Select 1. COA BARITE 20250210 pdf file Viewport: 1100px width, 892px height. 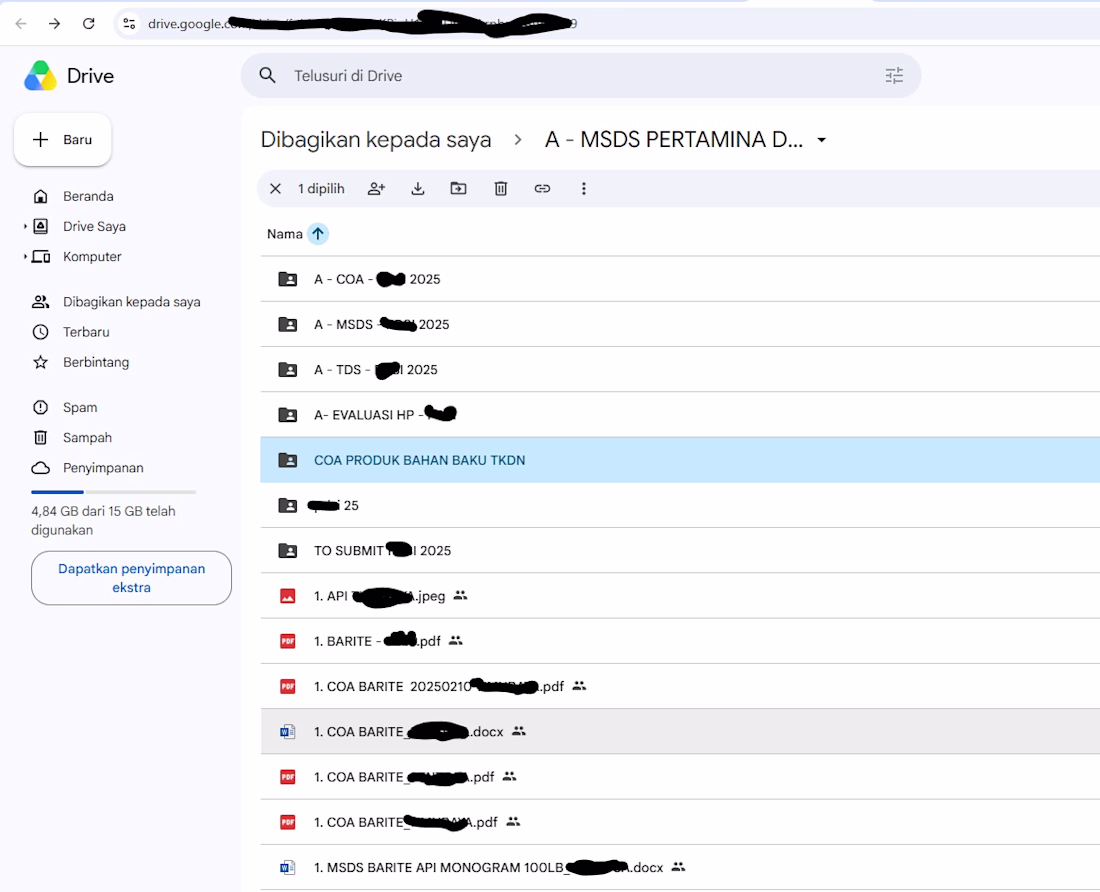pos(680,687)
